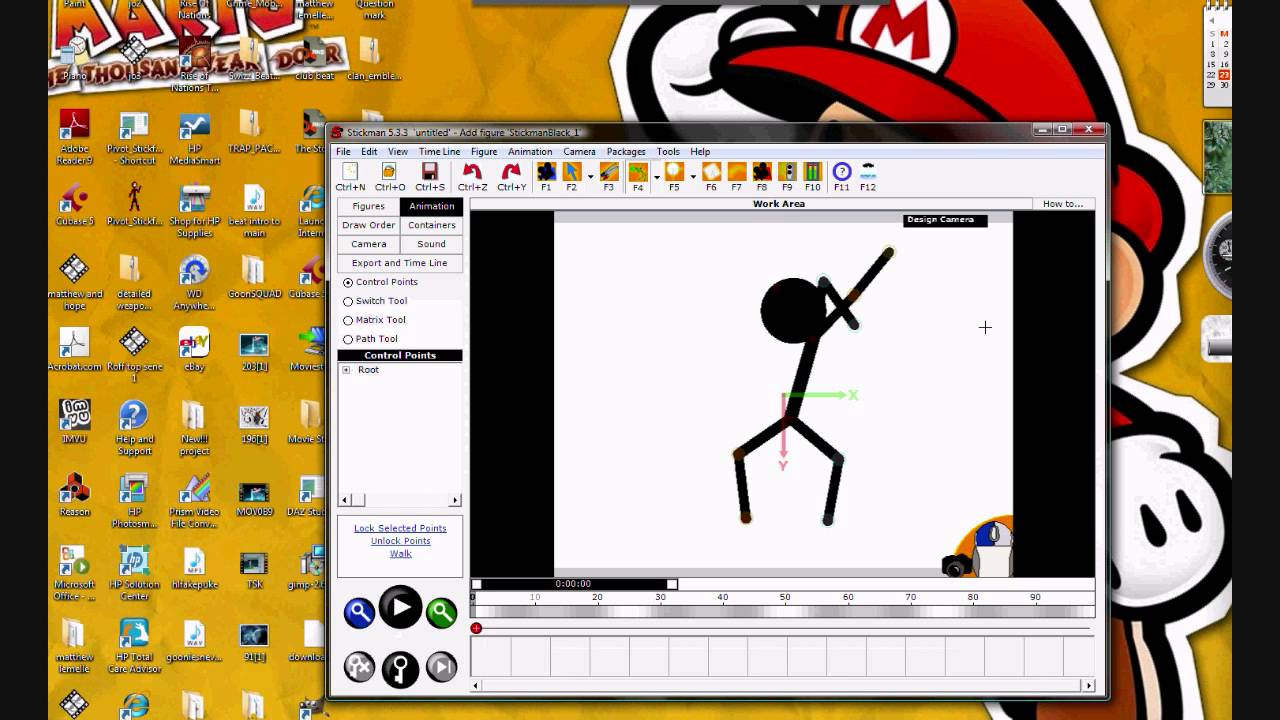The width and height of the screenshot is (1280, 720).
Task: Click the camera icon in work area
Action: (956, 566)
